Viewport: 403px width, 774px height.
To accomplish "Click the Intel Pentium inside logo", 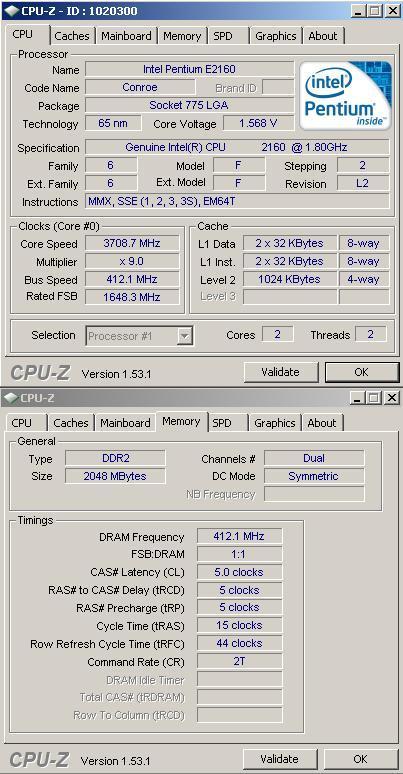I will click(346, 95).
